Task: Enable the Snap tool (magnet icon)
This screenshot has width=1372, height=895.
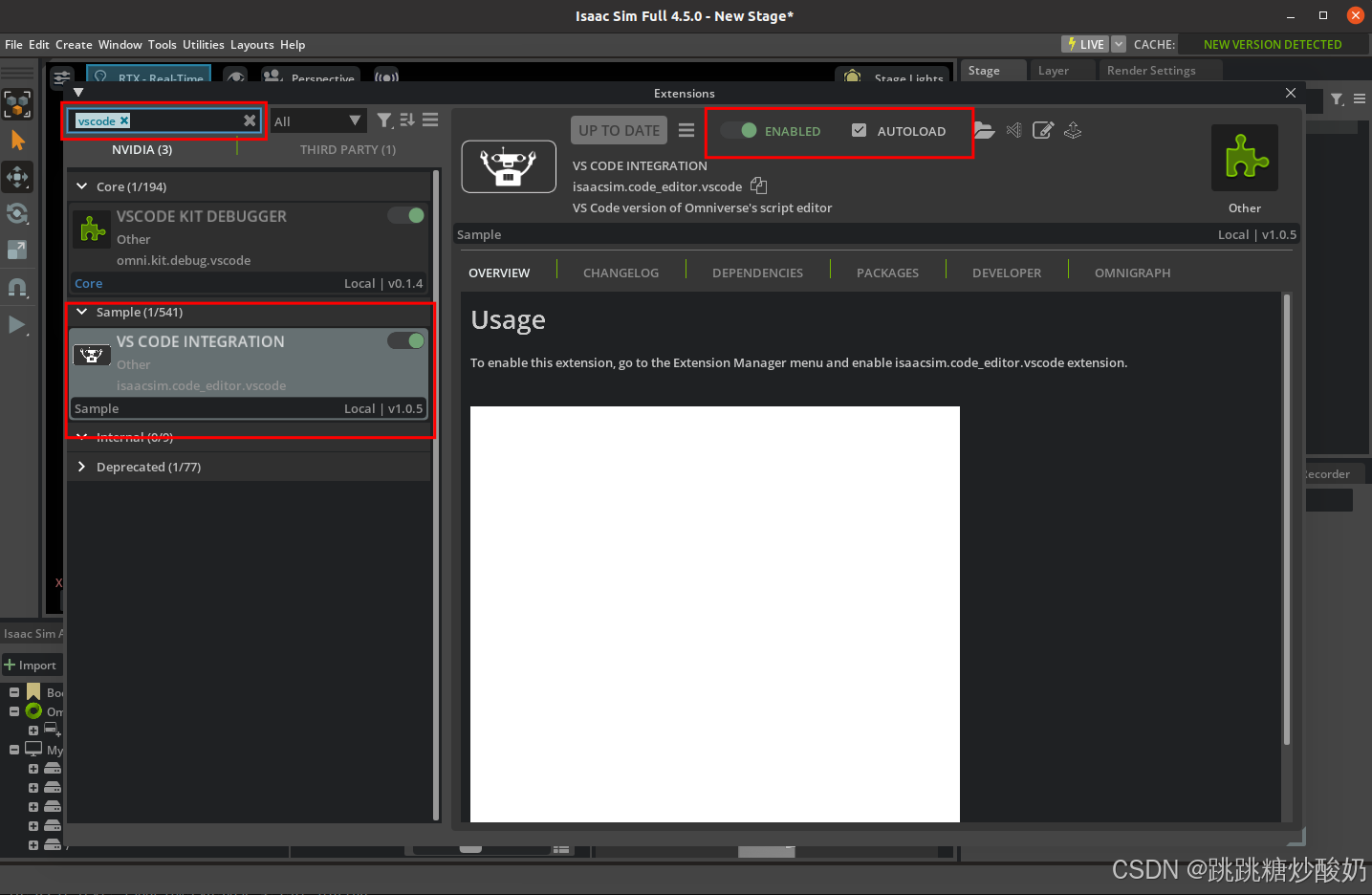Action: click(x=17, y=287)
